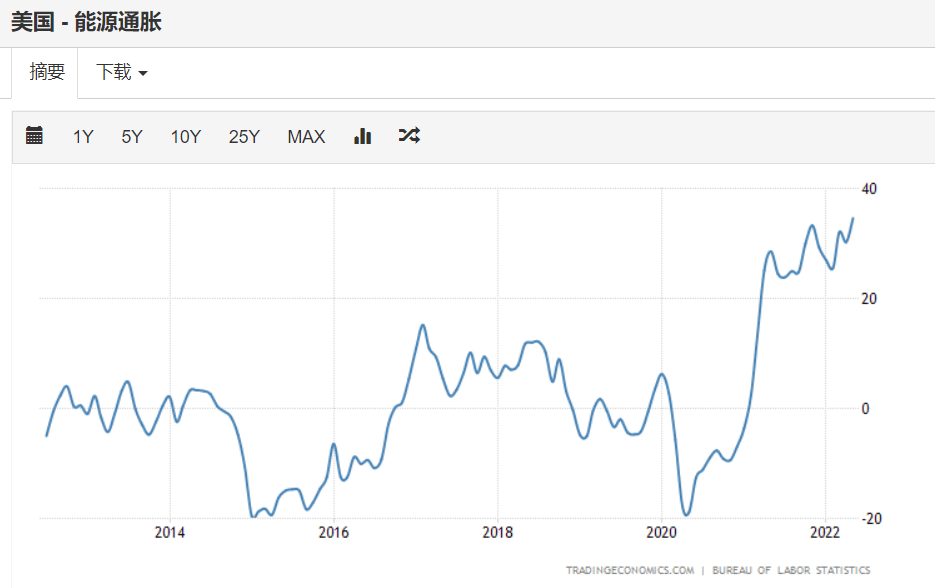Viewport: 935px width, 588px height.
Task: Switch chart type with bar chart icon
Action: point(363,136)
